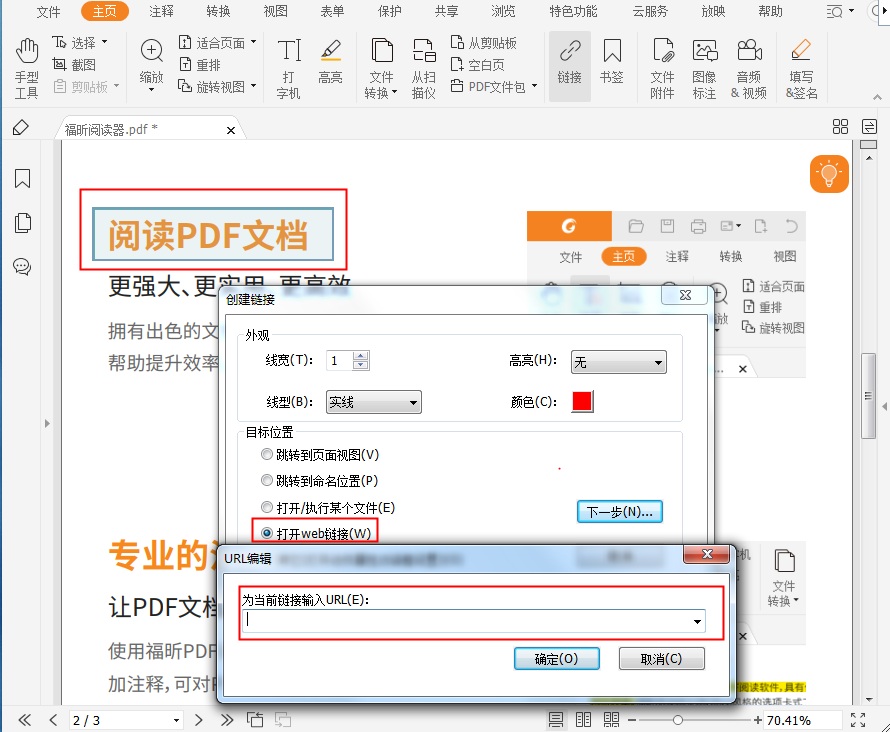Click the 确定(O) button to confirm
The height and width of the screenshot is (732, 890).
point(556,658)
